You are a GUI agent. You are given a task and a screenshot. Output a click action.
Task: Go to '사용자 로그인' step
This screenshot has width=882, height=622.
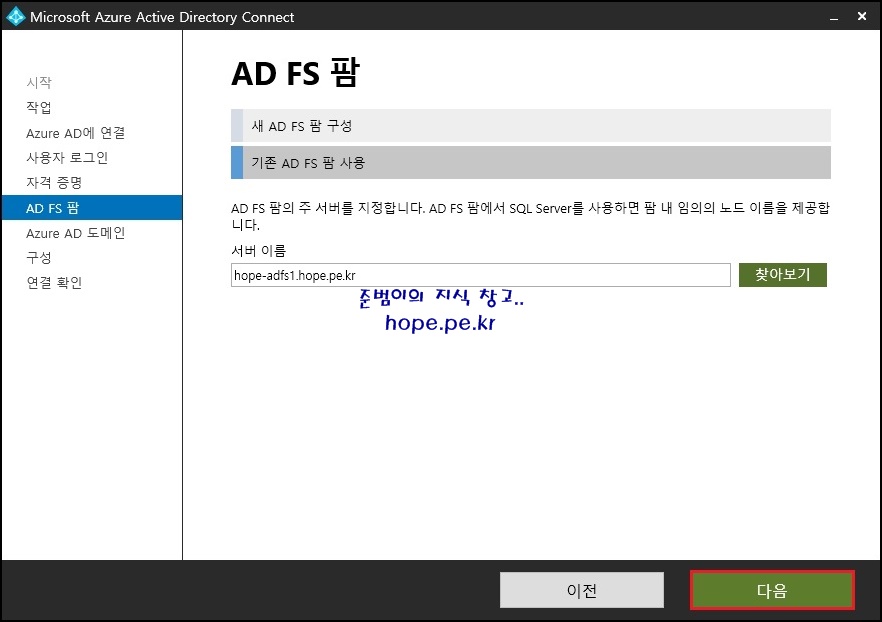click(67, 157)
